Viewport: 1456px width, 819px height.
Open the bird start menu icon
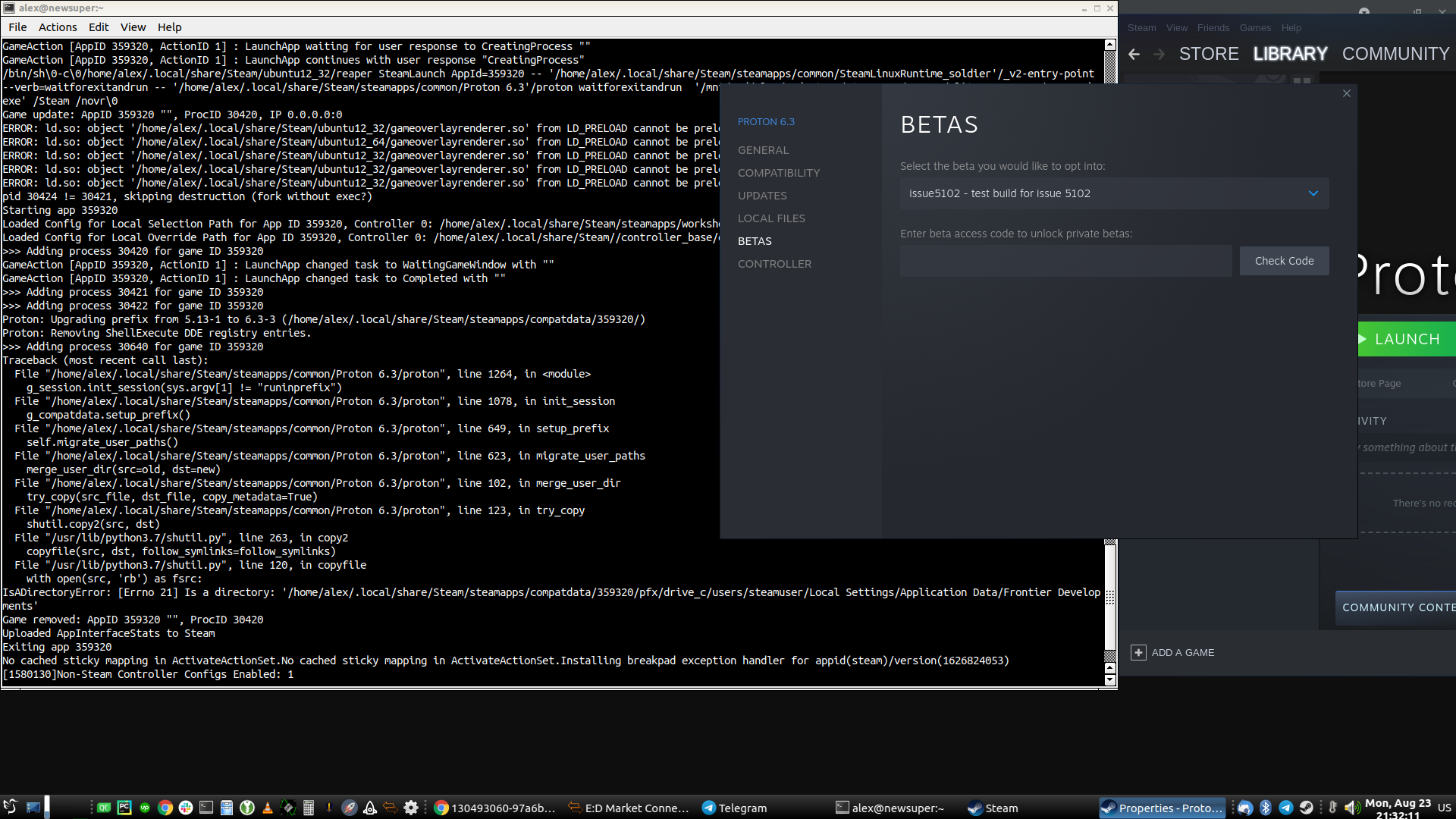point(11,807)
